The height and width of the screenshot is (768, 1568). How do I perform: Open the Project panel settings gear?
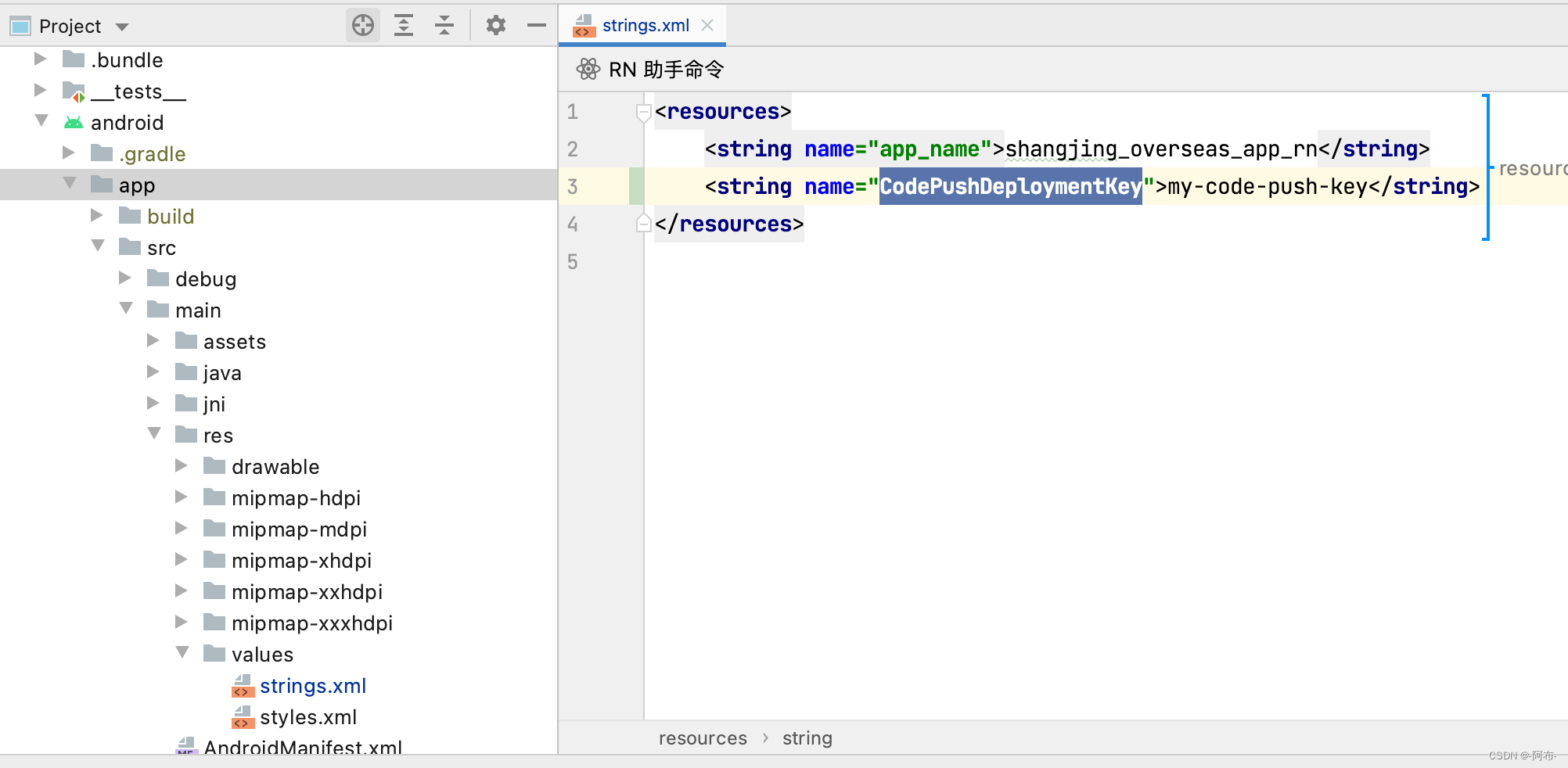pos(495,25)
